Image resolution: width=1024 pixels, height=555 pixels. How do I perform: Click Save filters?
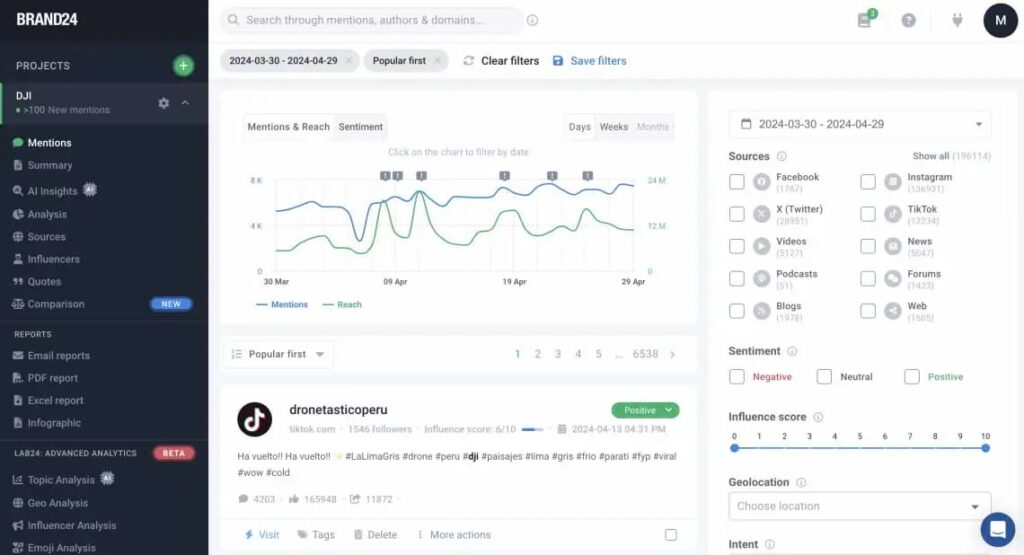pyautogui.click(x=590, y=61)
